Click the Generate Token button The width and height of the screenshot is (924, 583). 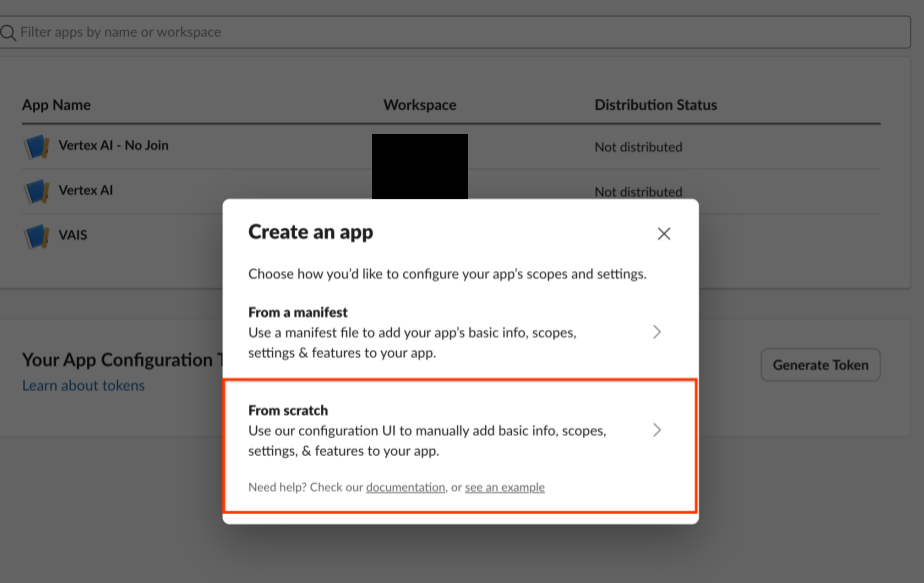click(820, 365)
